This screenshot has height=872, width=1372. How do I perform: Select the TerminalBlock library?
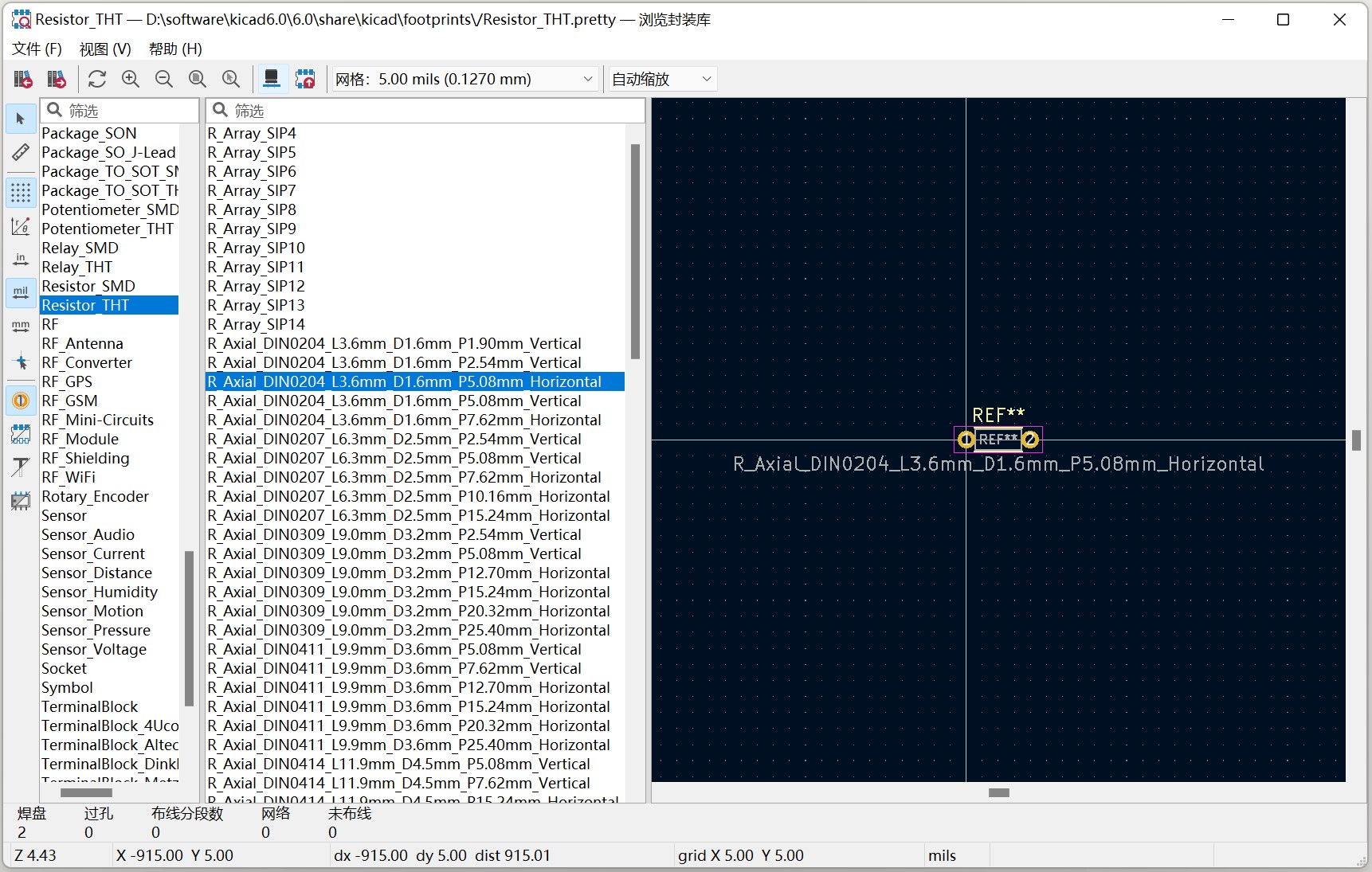[109, 706]
